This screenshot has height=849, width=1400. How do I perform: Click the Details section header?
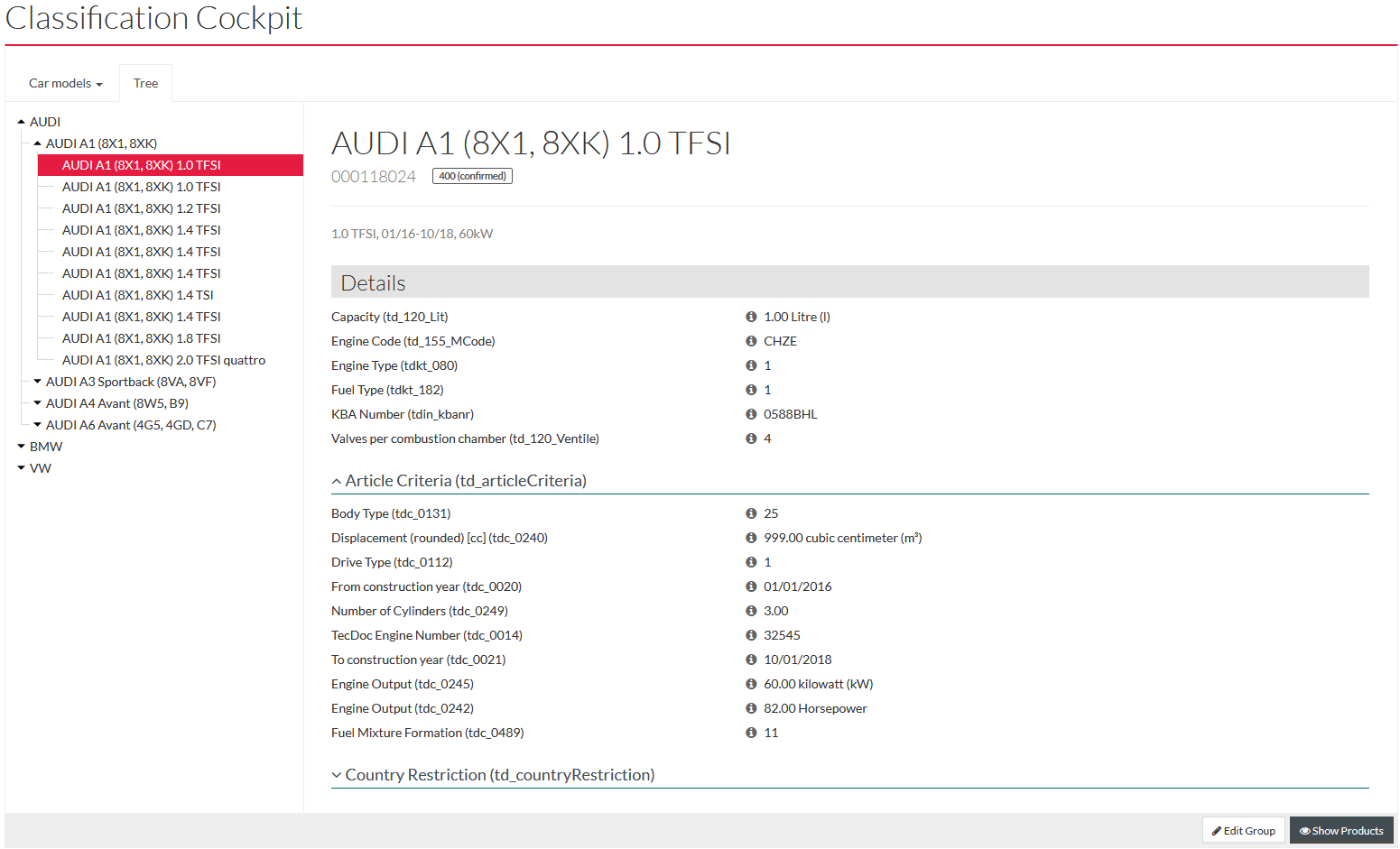(x=850, y=282)
